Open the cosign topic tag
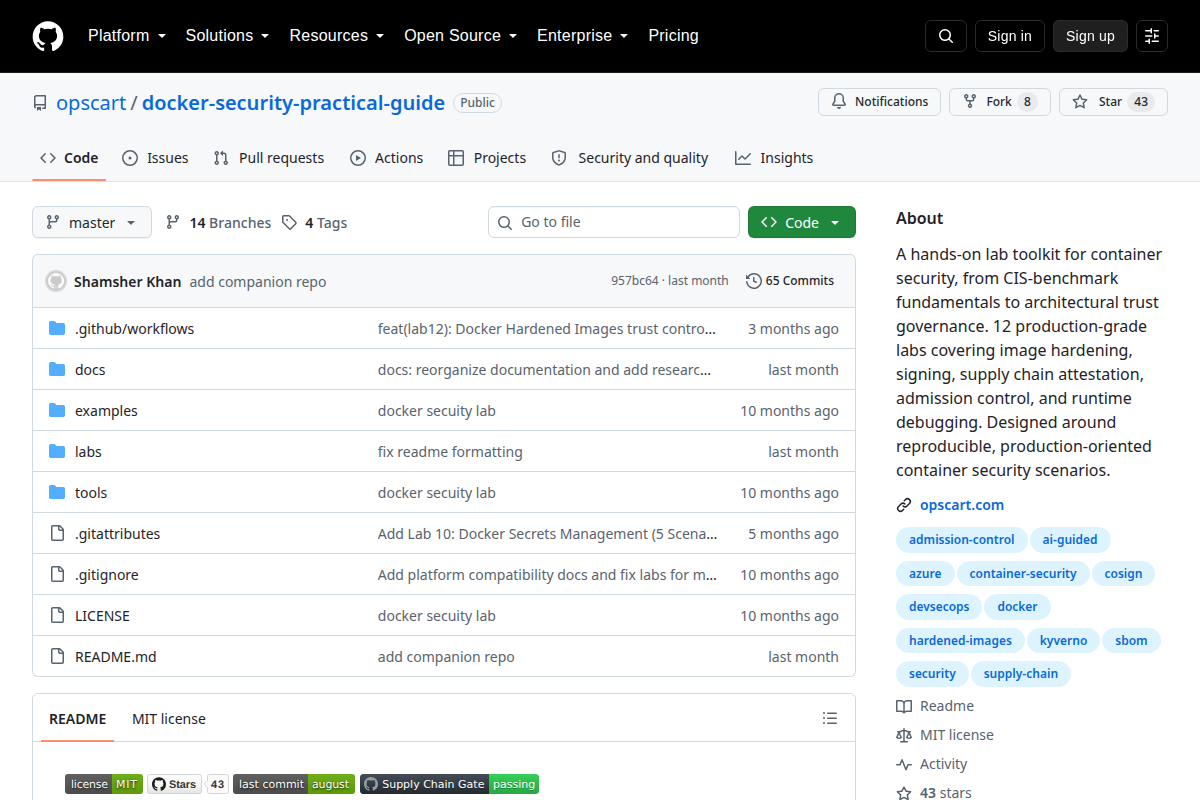Viewport: 1200px width, 800px height. pos(1123,574)
